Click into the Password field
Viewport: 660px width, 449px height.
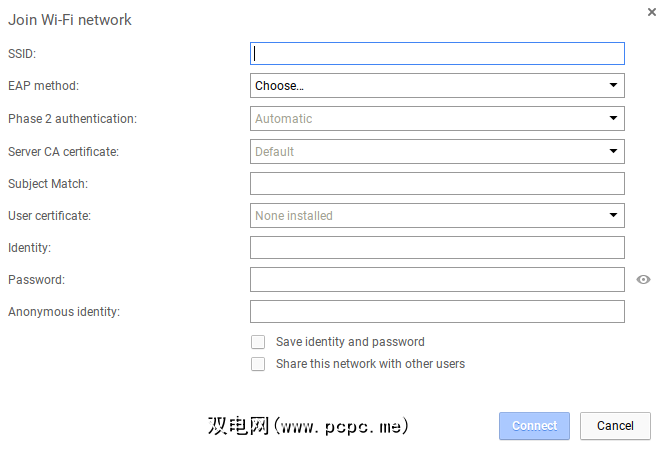436,280
